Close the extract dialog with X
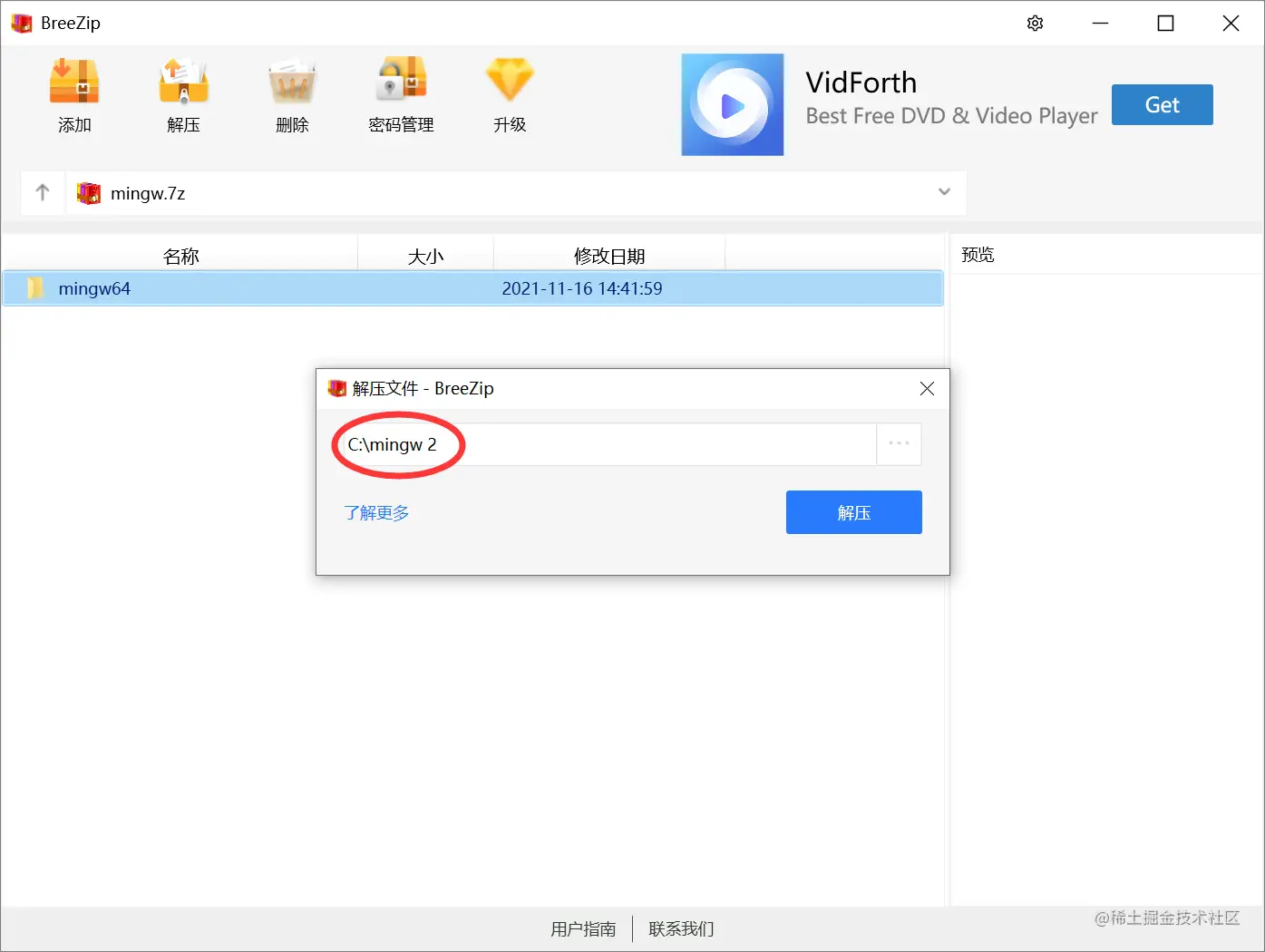Image resolution: width=1265 pixels, height=952 pixels. 927,388
